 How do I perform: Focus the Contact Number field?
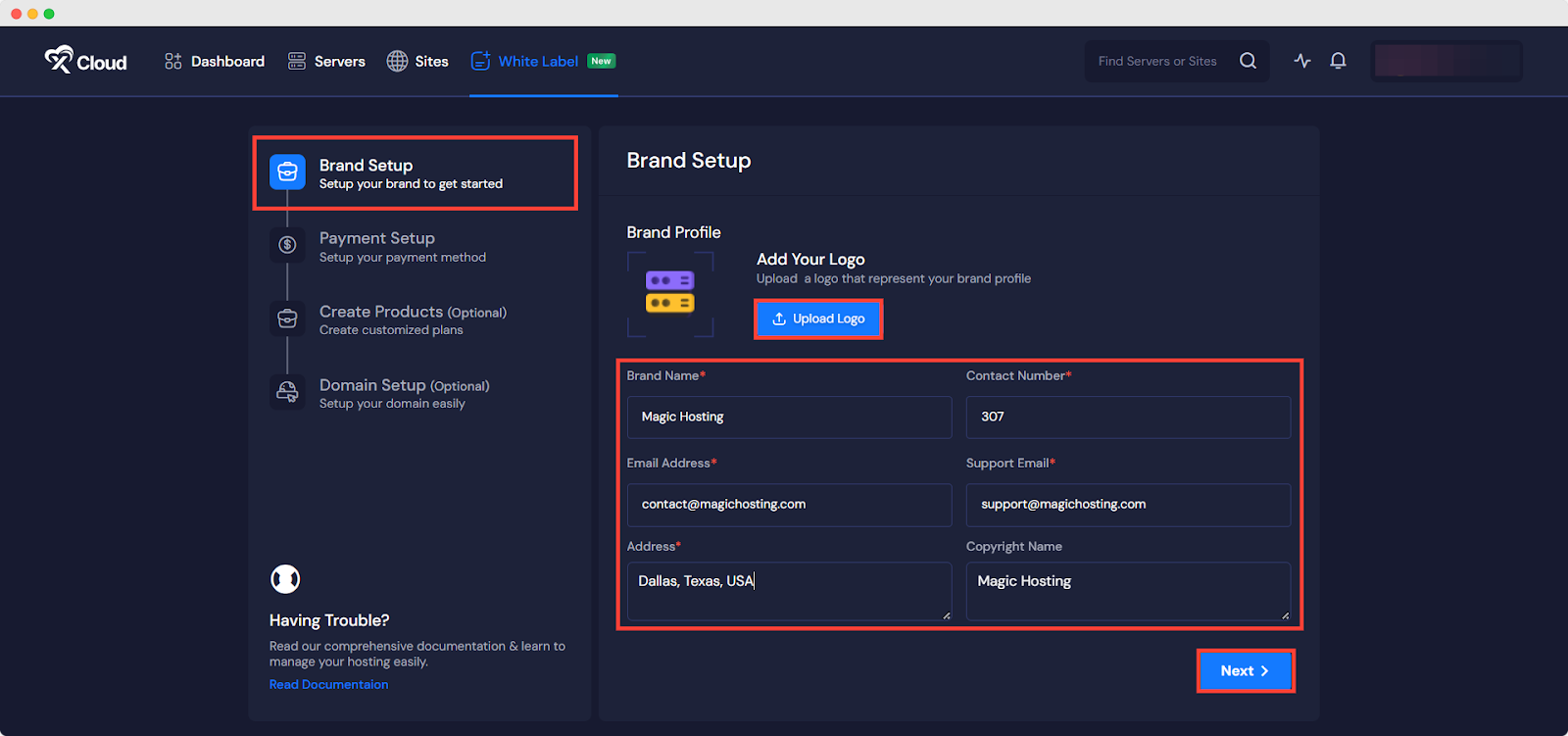(x=1128, y=417)
